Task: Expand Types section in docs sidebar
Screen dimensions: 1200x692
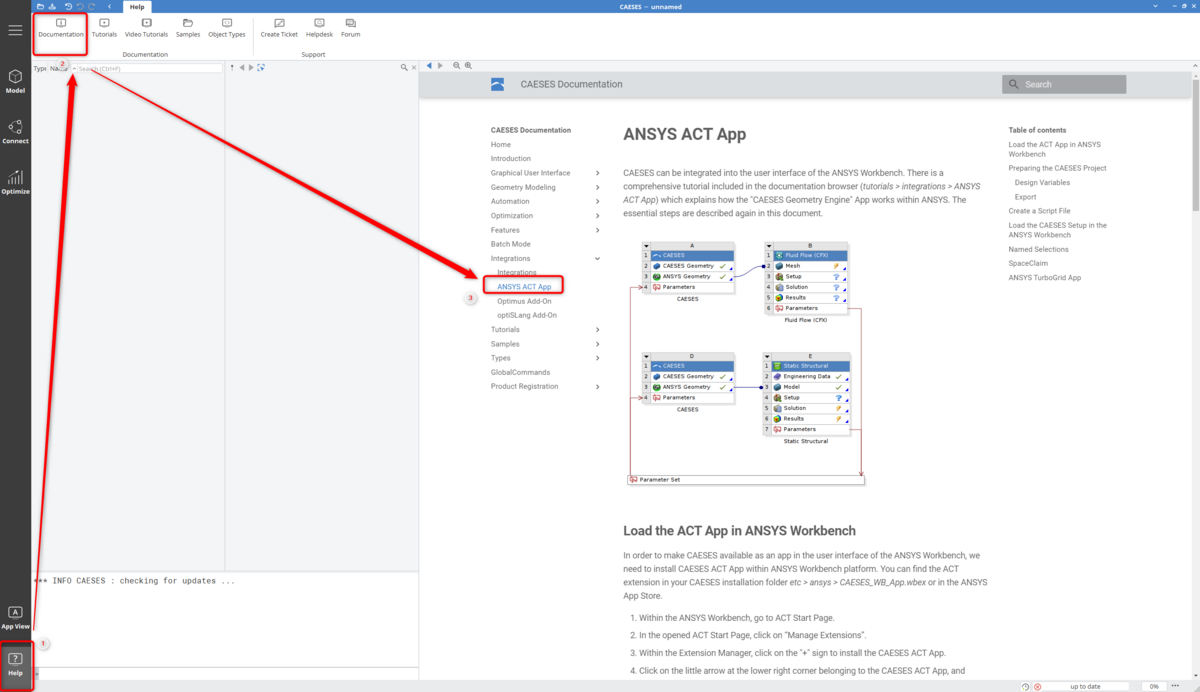Action: tap(598, 358)
